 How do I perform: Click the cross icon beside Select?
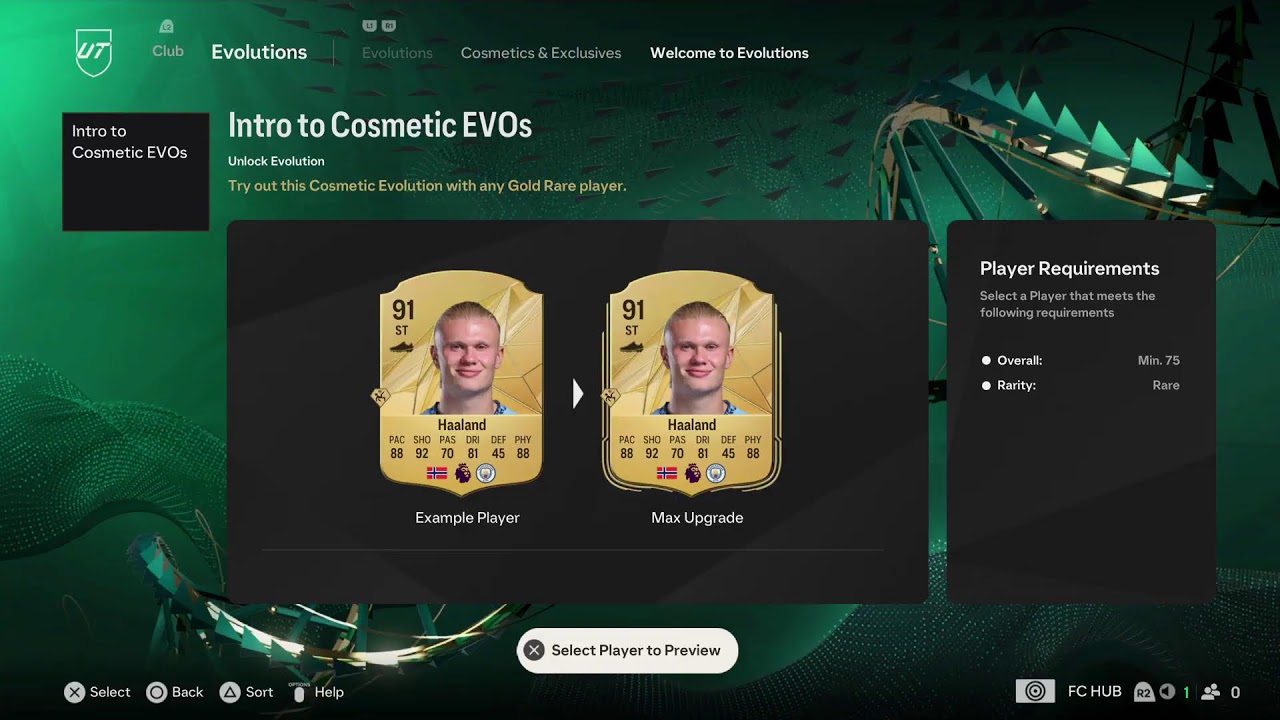74,692
